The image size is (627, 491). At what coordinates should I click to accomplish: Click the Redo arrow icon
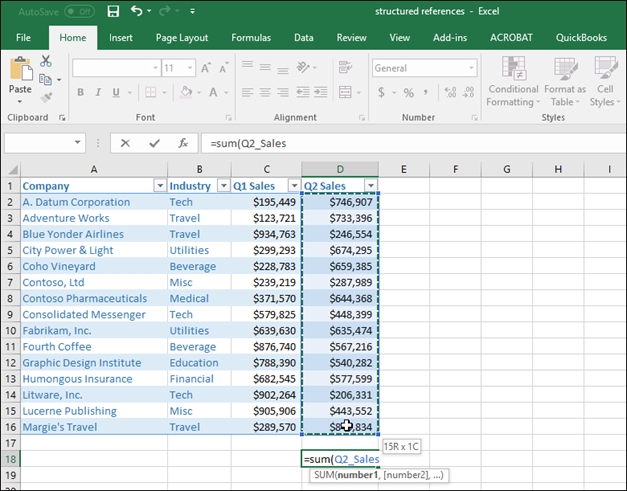[x=164, y=11]
